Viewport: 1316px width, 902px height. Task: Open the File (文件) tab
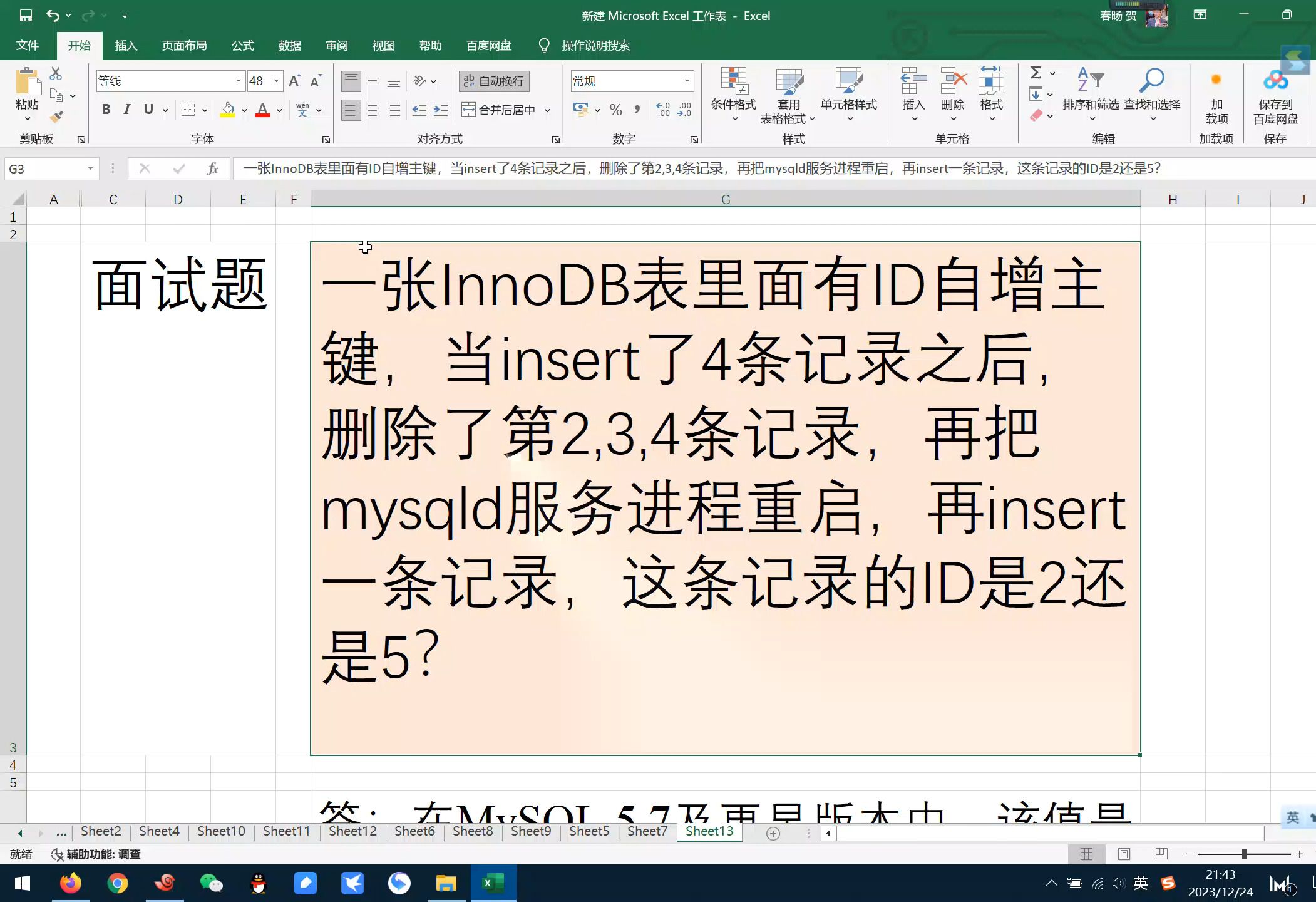[x=28, y=45]
